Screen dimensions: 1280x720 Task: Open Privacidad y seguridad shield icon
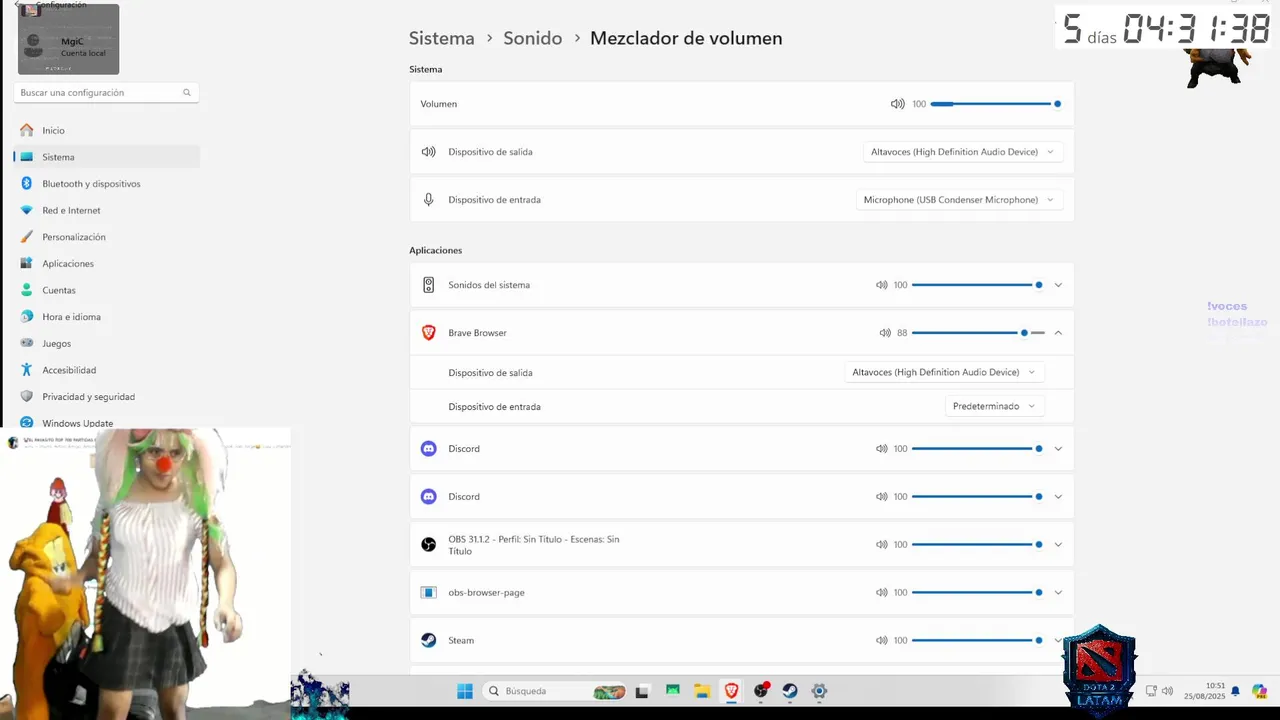[26, 397]
